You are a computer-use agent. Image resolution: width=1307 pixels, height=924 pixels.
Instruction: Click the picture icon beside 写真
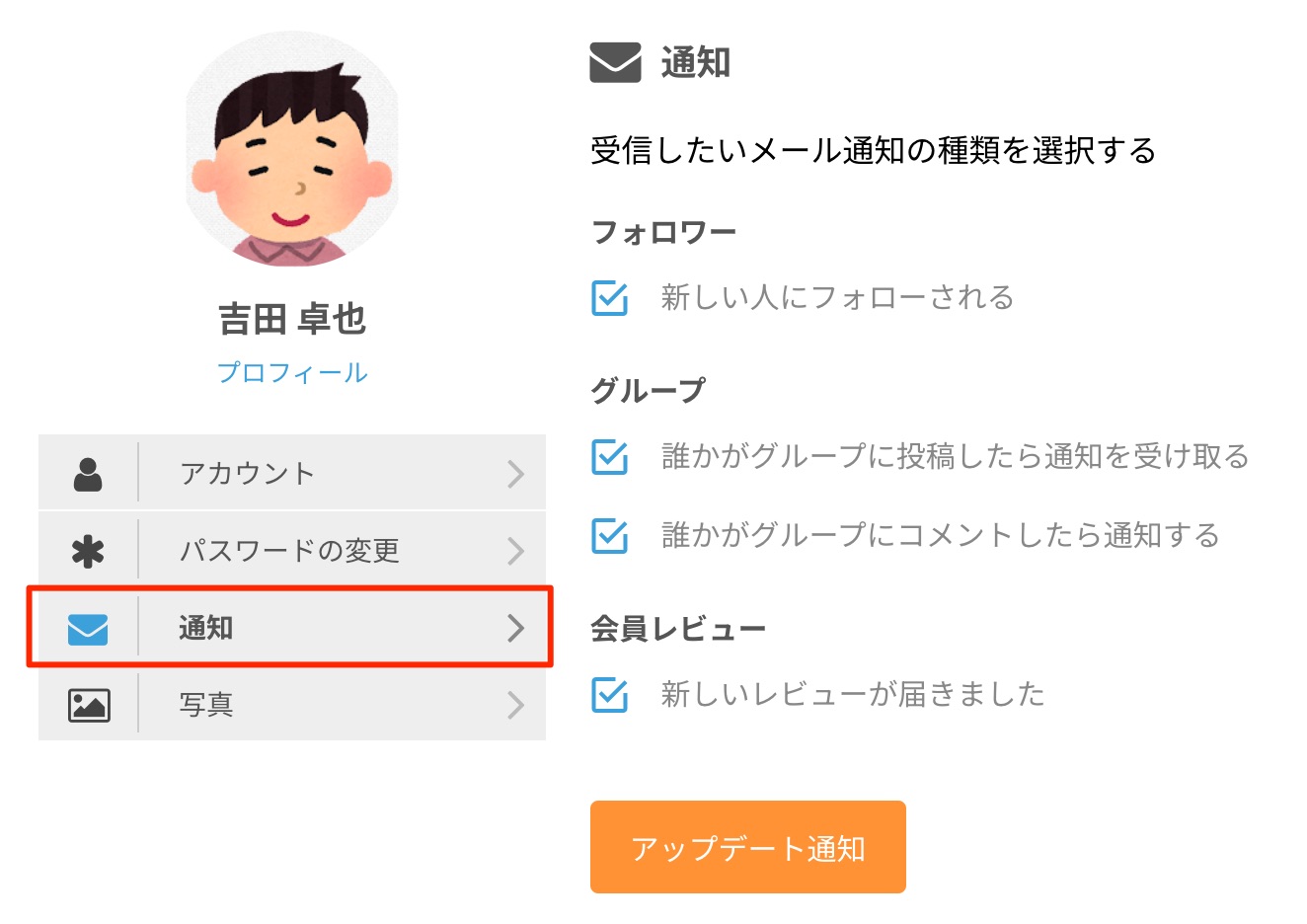point(89,705)
